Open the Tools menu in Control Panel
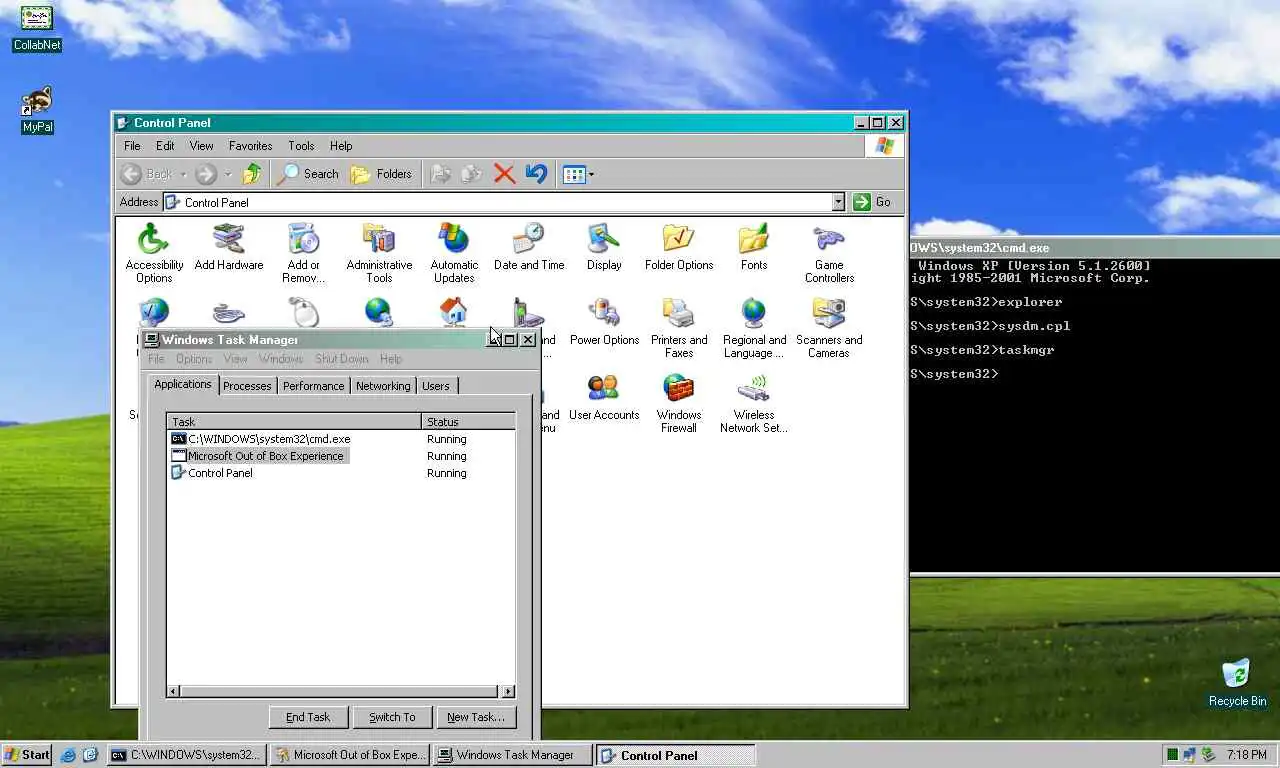1280x768 pixels. (x=301, y=146)
